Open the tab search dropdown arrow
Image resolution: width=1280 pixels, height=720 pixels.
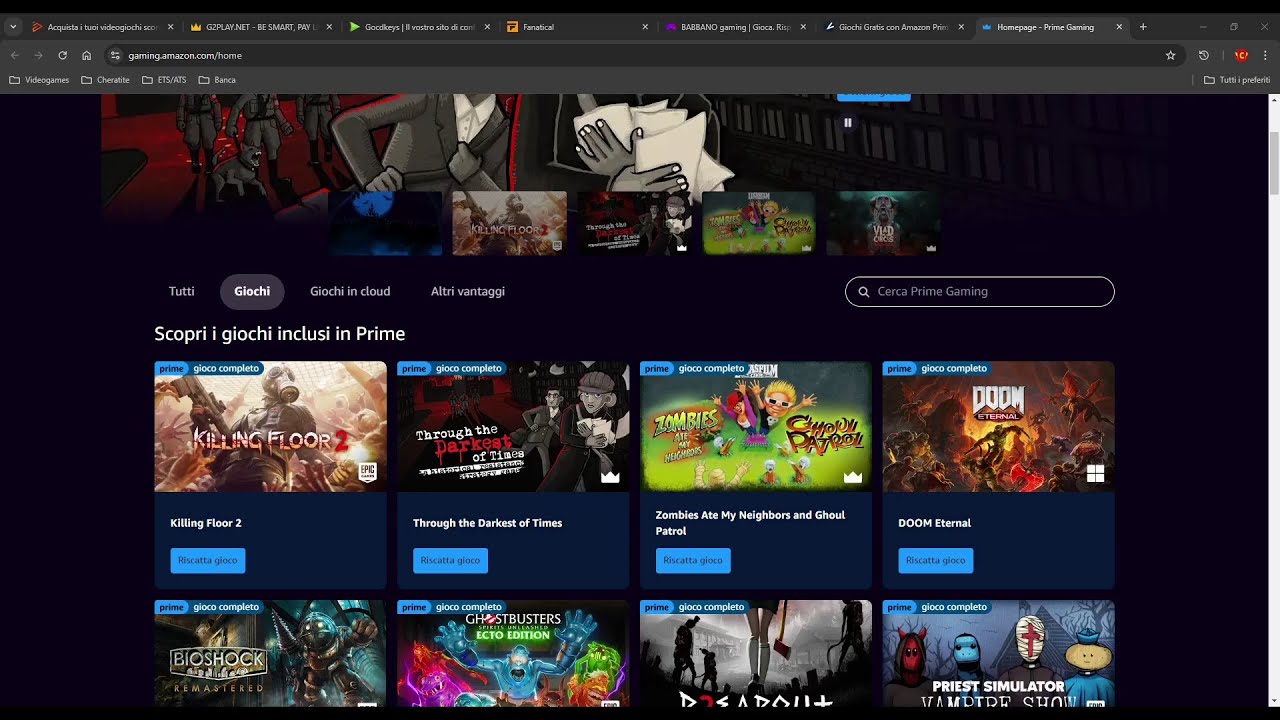tap(13, 27)
